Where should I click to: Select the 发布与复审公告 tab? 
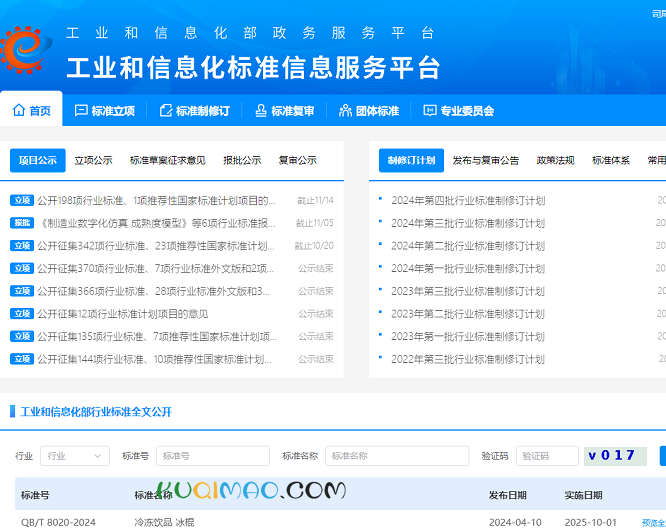click(486, 160)
